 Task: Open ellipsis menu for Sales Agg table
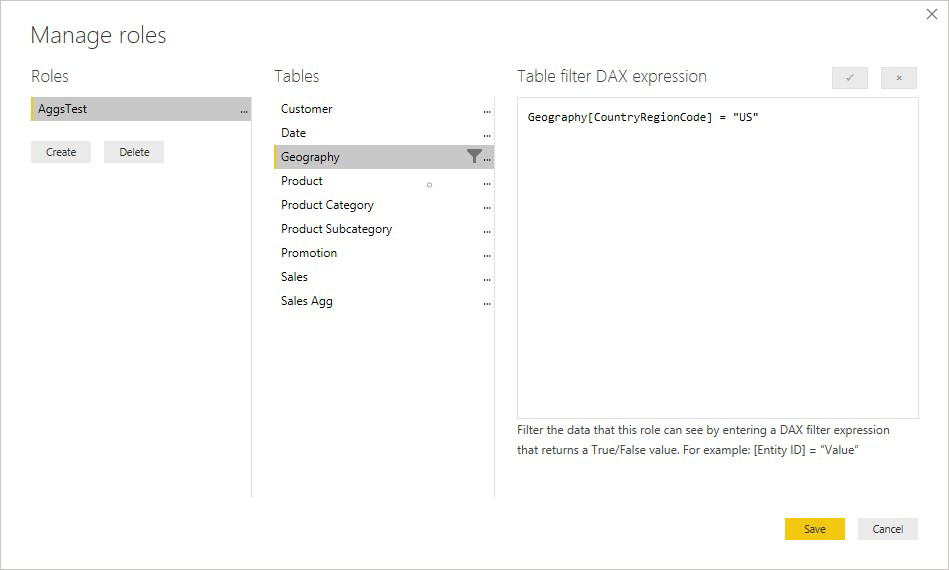[487, 303]
